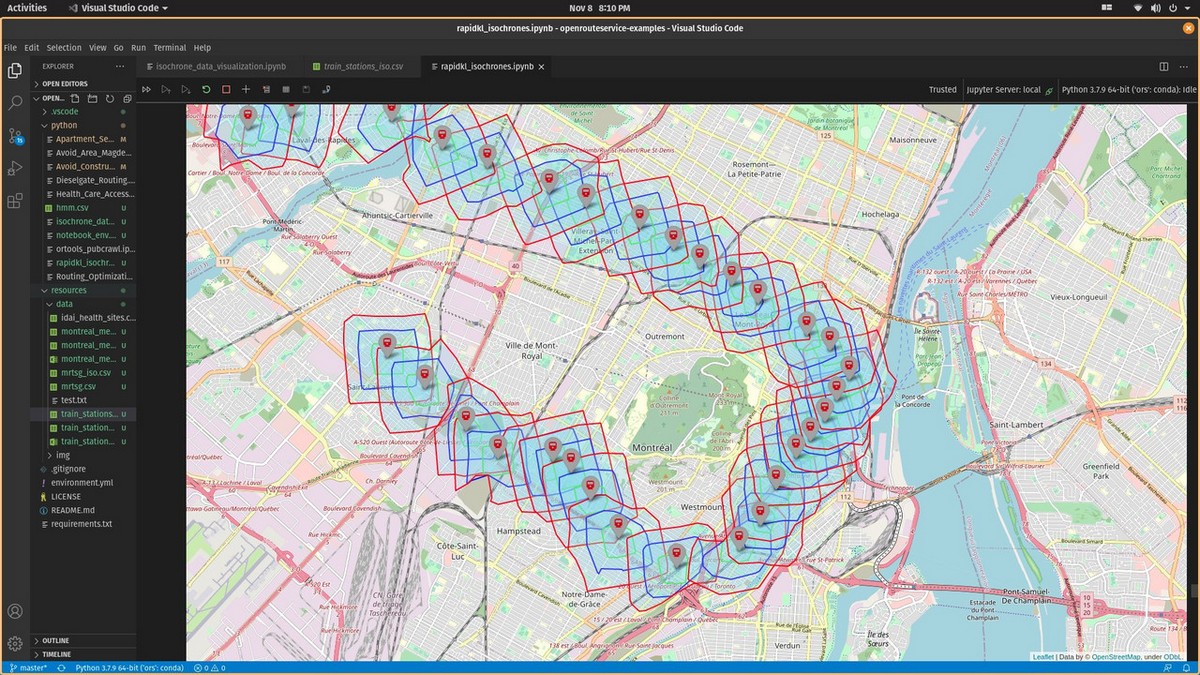
Task: Open the Terminal menu
Action: 170,48
